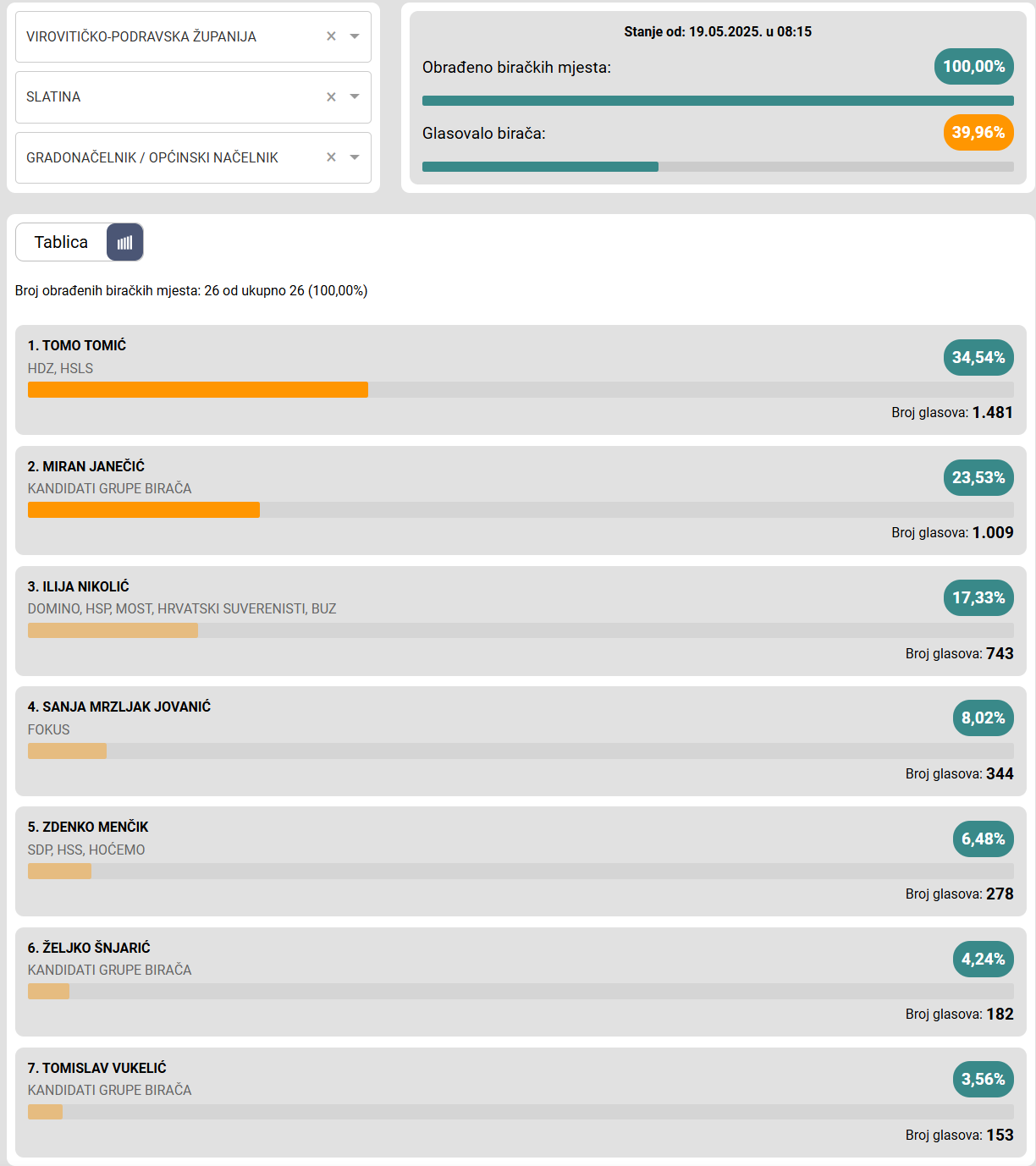Click the Glasovalo birača progress bar

click(718, 167)
